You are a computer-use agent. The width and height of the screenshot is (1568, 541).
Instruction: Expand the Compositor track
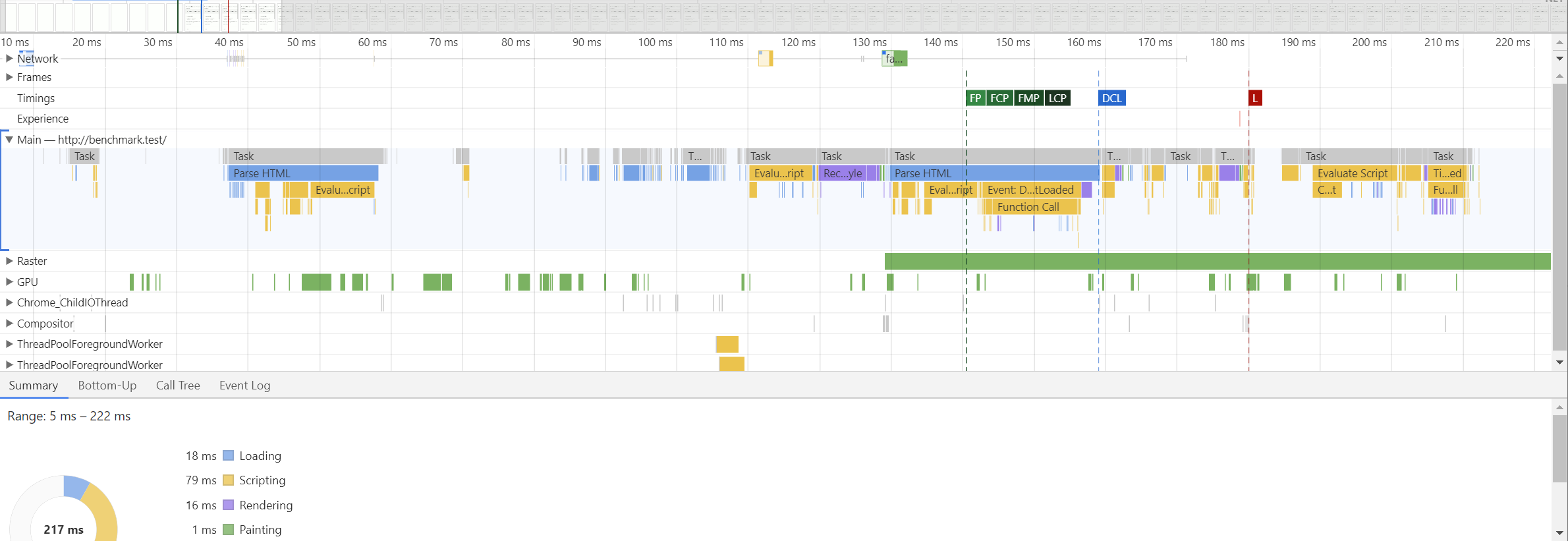coord(9,324)
